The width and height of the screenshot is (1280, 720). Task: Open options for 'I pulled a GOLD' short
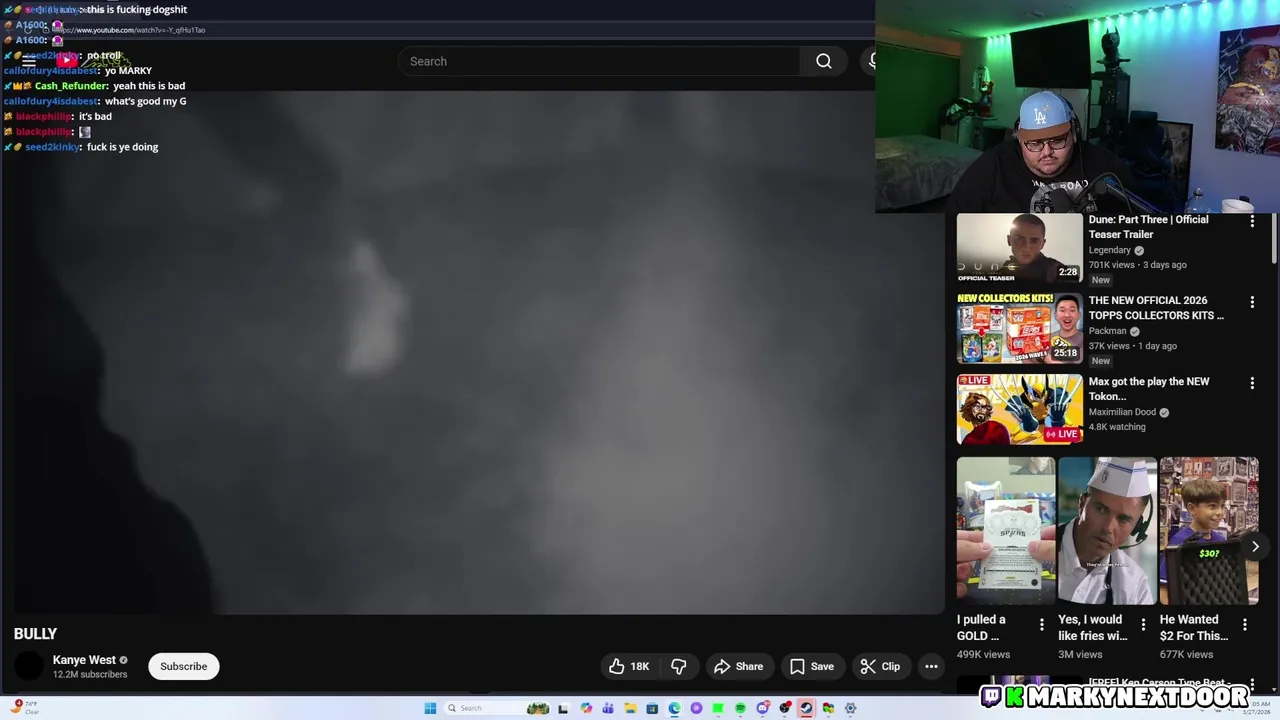(x=1041, y=625)
